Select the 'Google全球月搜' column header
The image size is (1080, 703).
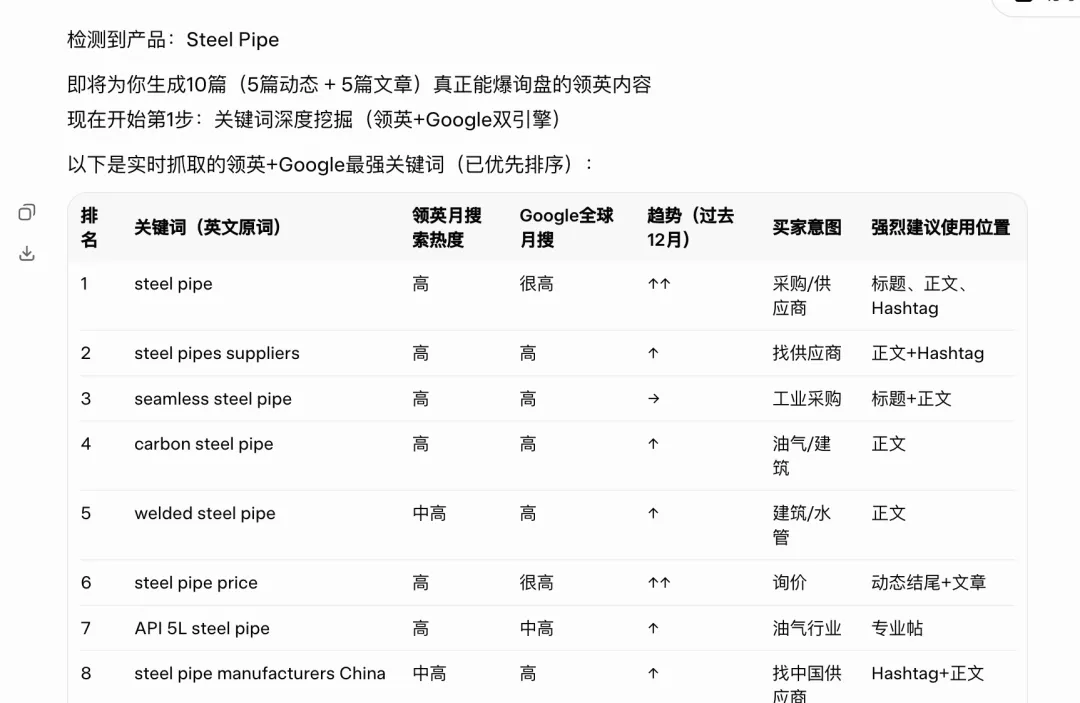pyautogui.click(x=566, y=227)
